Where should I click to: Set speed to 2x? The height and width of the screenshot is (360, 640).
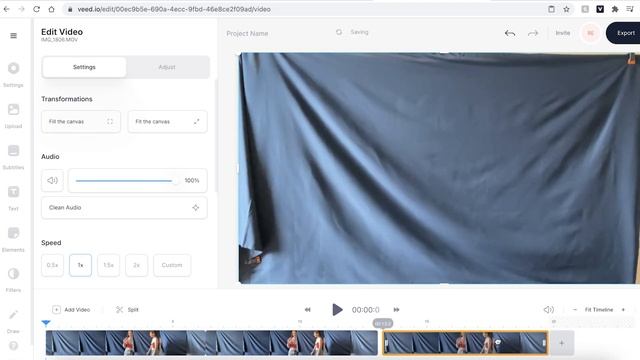[x=136, y=265]
